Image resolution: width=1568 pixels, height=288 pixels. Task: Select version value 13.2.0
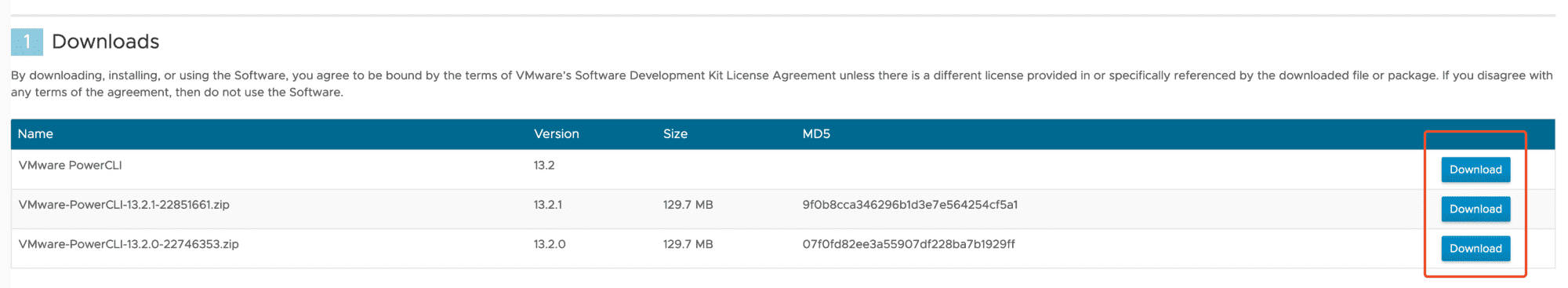(x=550, y=244)
